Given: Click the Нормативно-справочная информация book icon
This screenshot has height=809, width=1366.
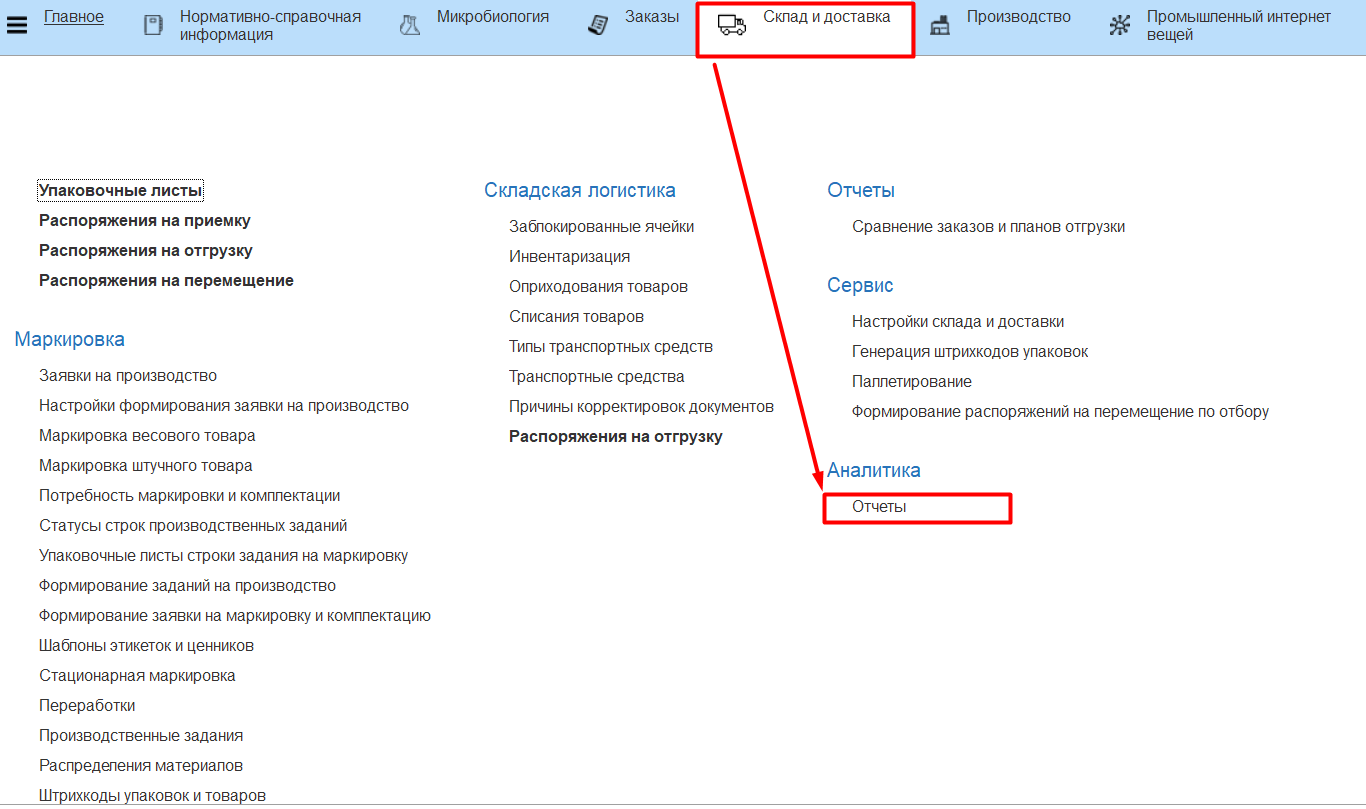Looking at the screenshot, I should 153,26.
